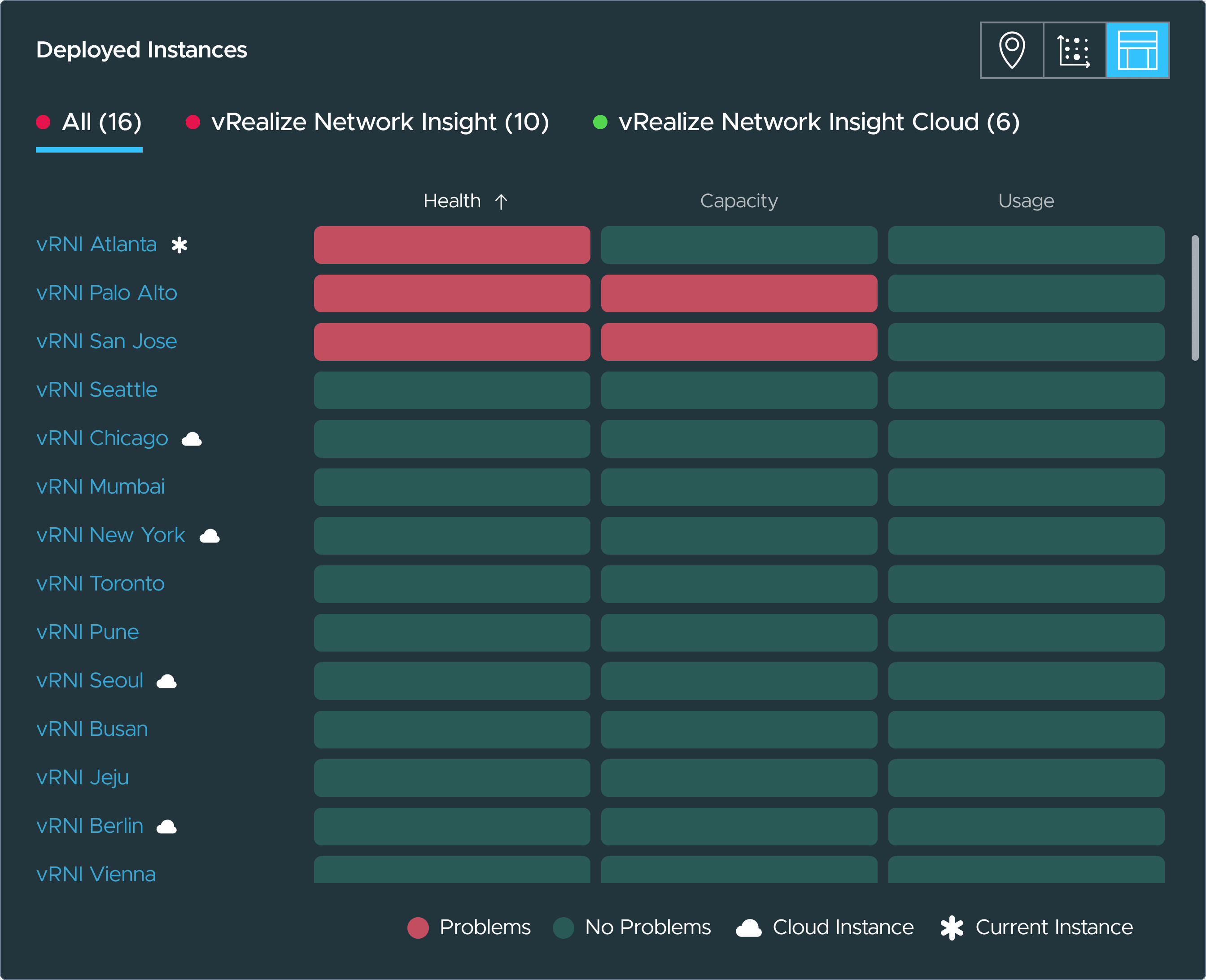
Task: Click the Deployed Instances title
Action: 142,50
